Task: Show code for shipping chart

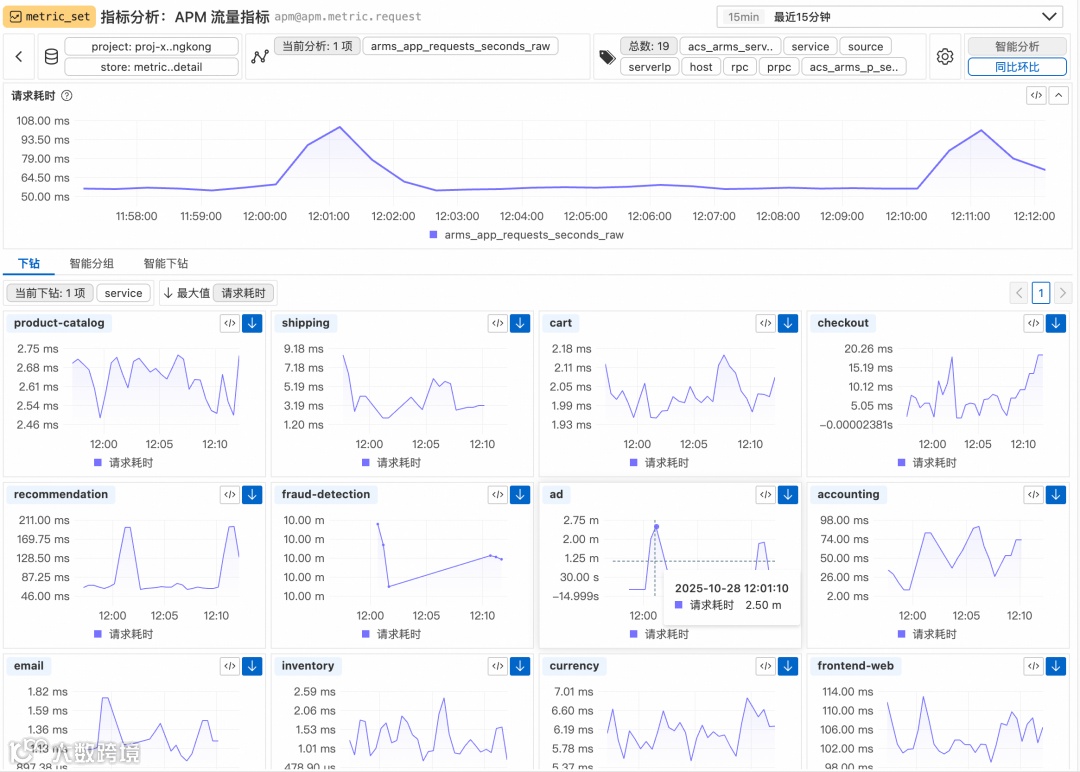Action: (498, 323)
